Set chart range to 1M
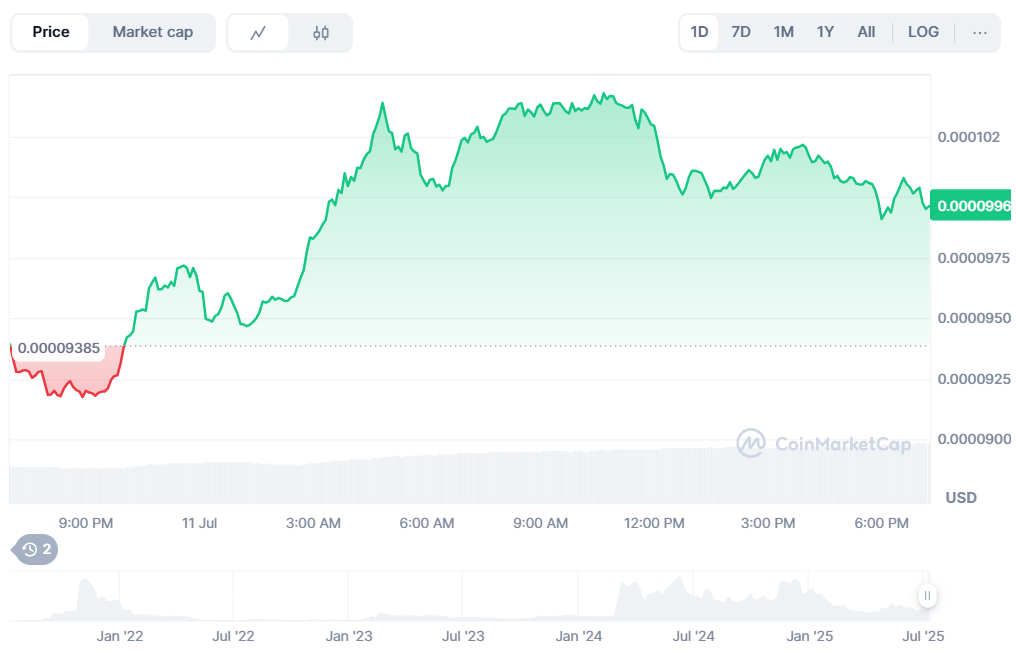The width and height of the screenshot is (1016, 651). coord(783,32)
